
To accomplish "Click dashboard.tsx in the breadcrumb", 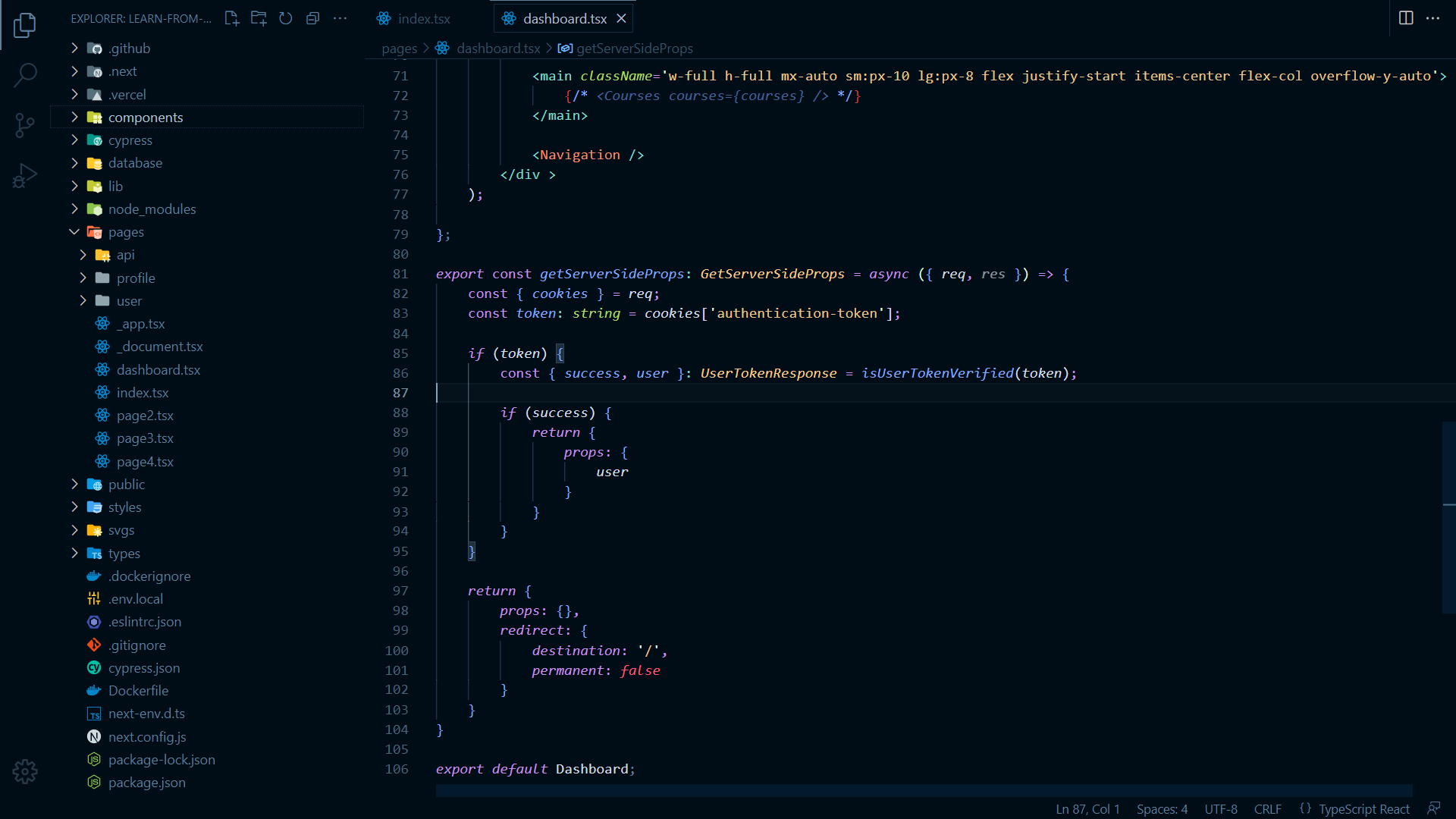I will pyautogui.click(x=498, y=49).
